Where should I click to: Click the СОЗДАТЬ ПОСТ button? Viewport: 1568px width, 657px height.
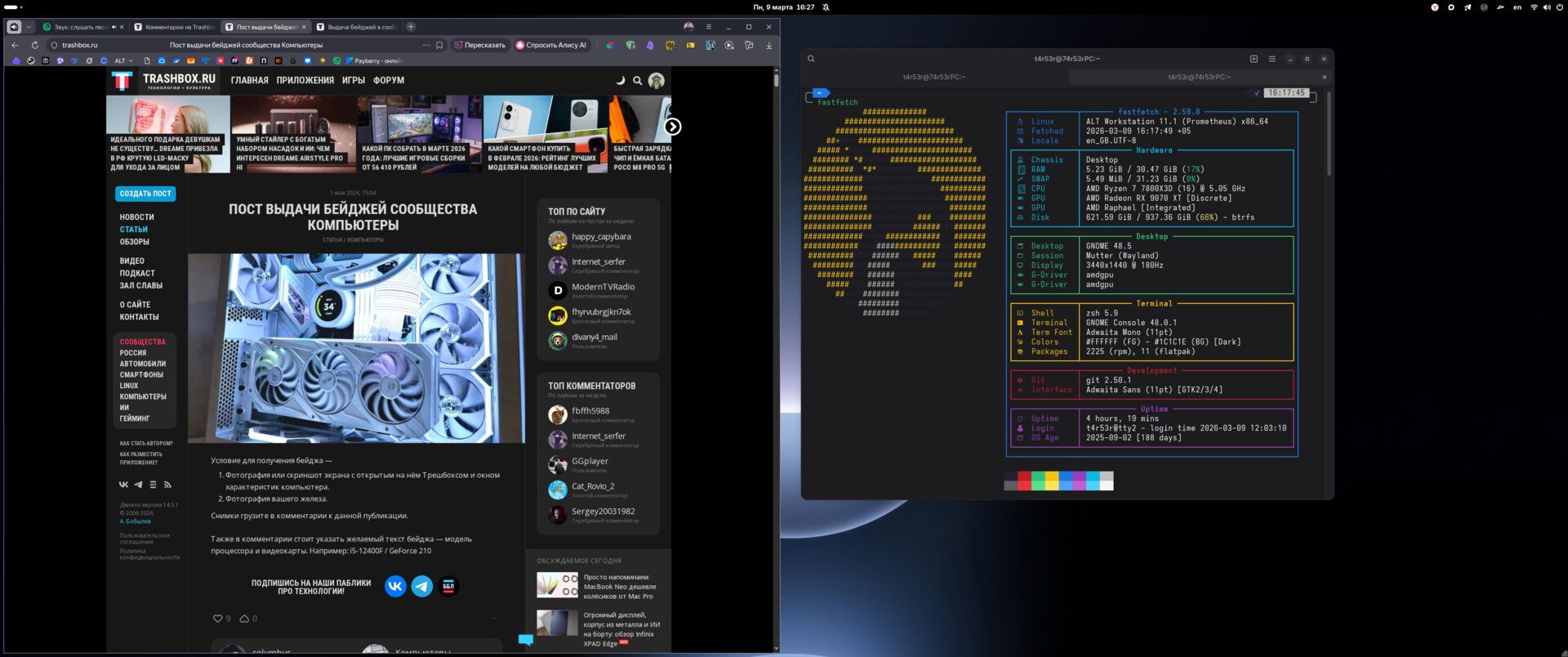[145, 194]
